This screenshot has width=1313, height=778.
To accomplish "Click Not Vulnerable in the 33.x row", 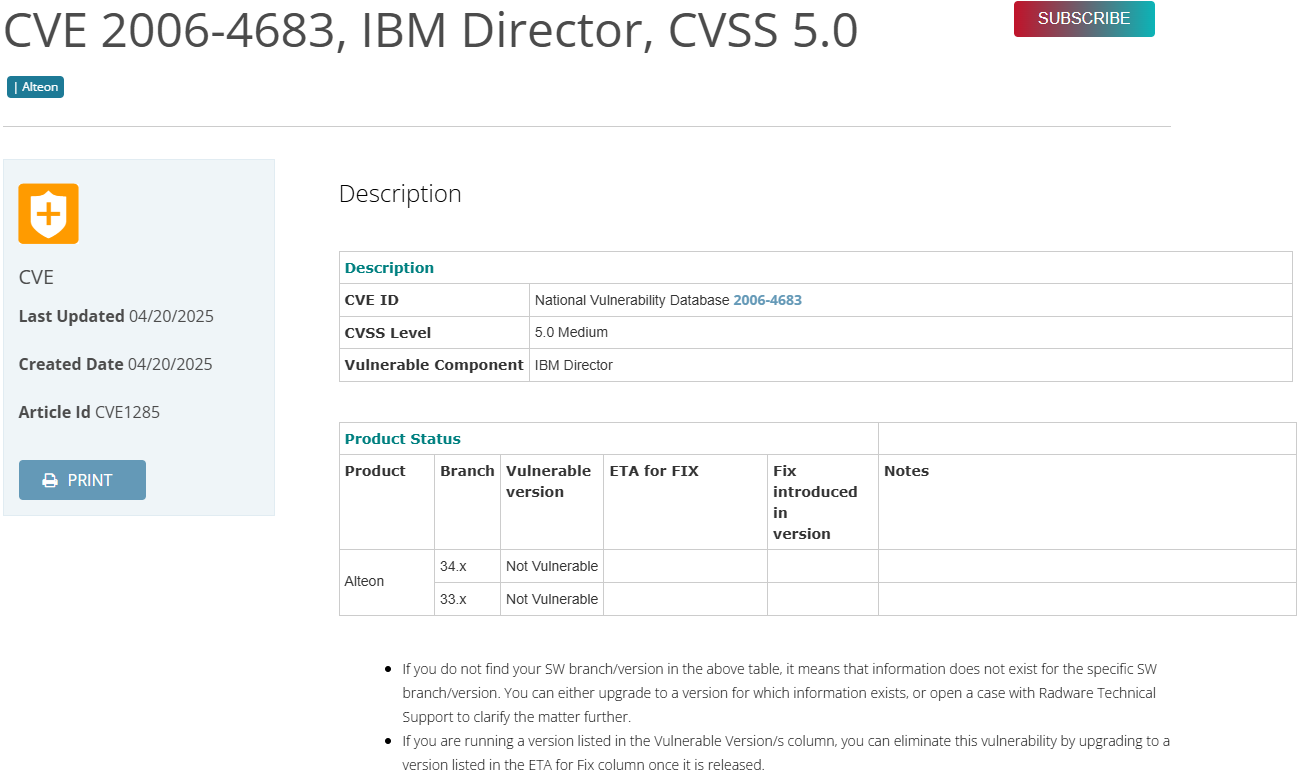I will [552, 599].
